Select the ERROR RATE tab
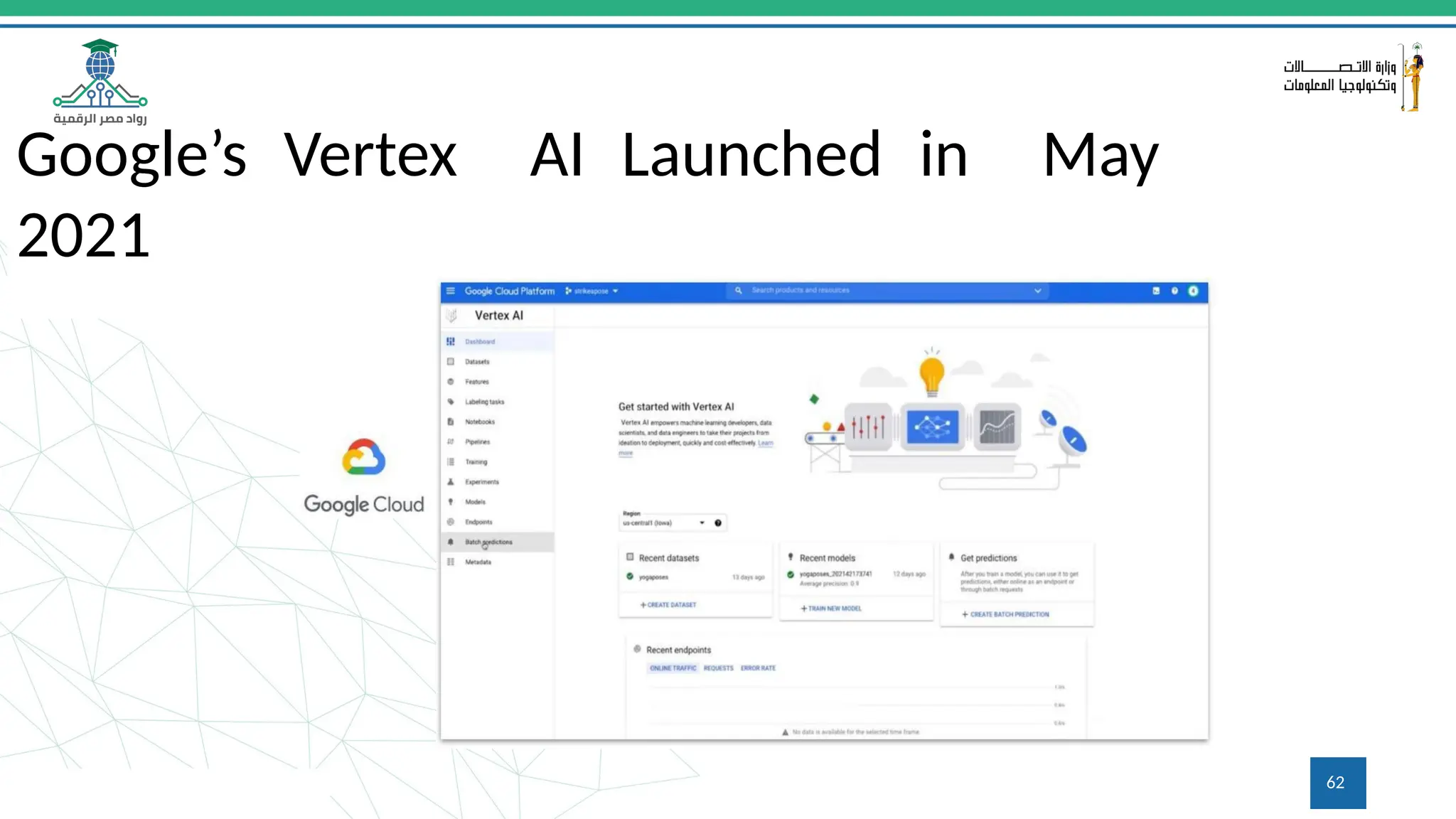The image size is (1456, 819). [x=758, y=668]
